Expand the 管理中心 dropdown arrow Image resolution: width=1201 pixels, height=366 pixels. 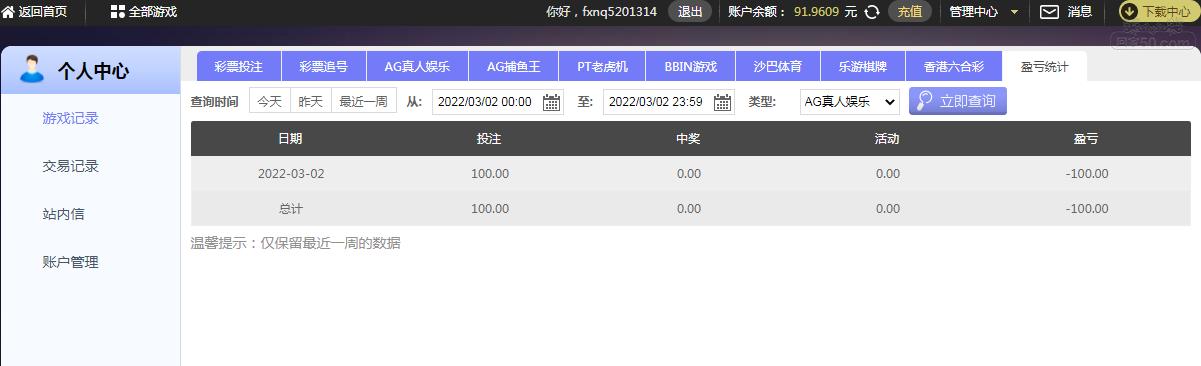coord(1015,12)
